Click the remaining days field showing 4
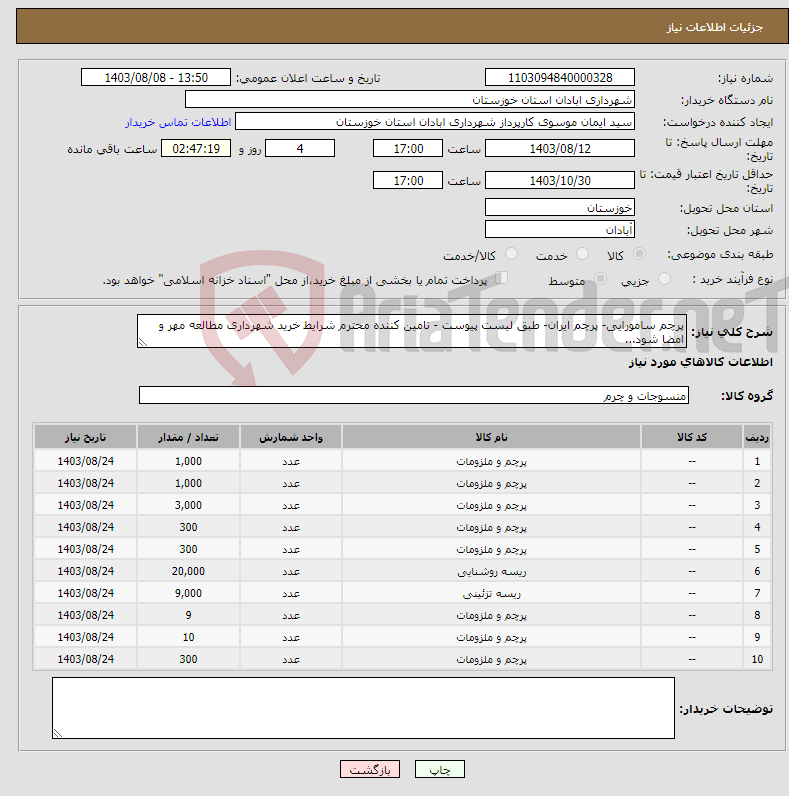 [x=300, y=148]
